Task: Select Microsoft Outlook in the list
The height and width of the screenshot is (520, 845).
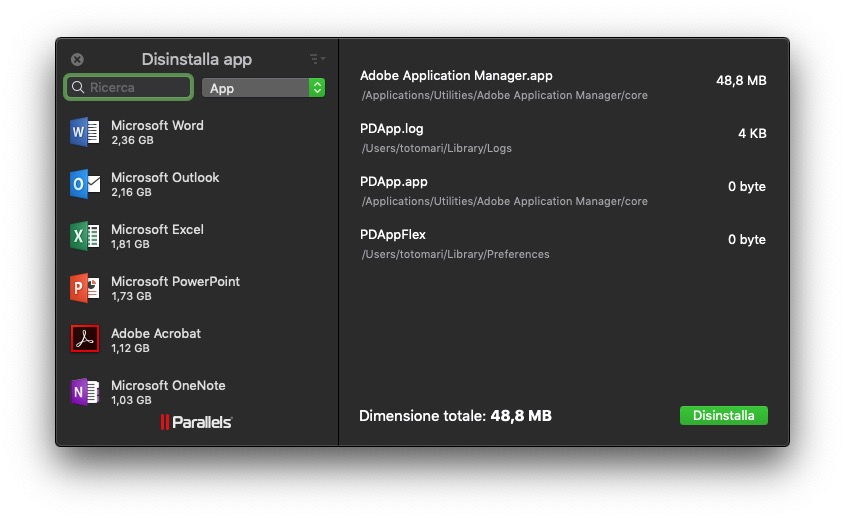Action: 197,184
